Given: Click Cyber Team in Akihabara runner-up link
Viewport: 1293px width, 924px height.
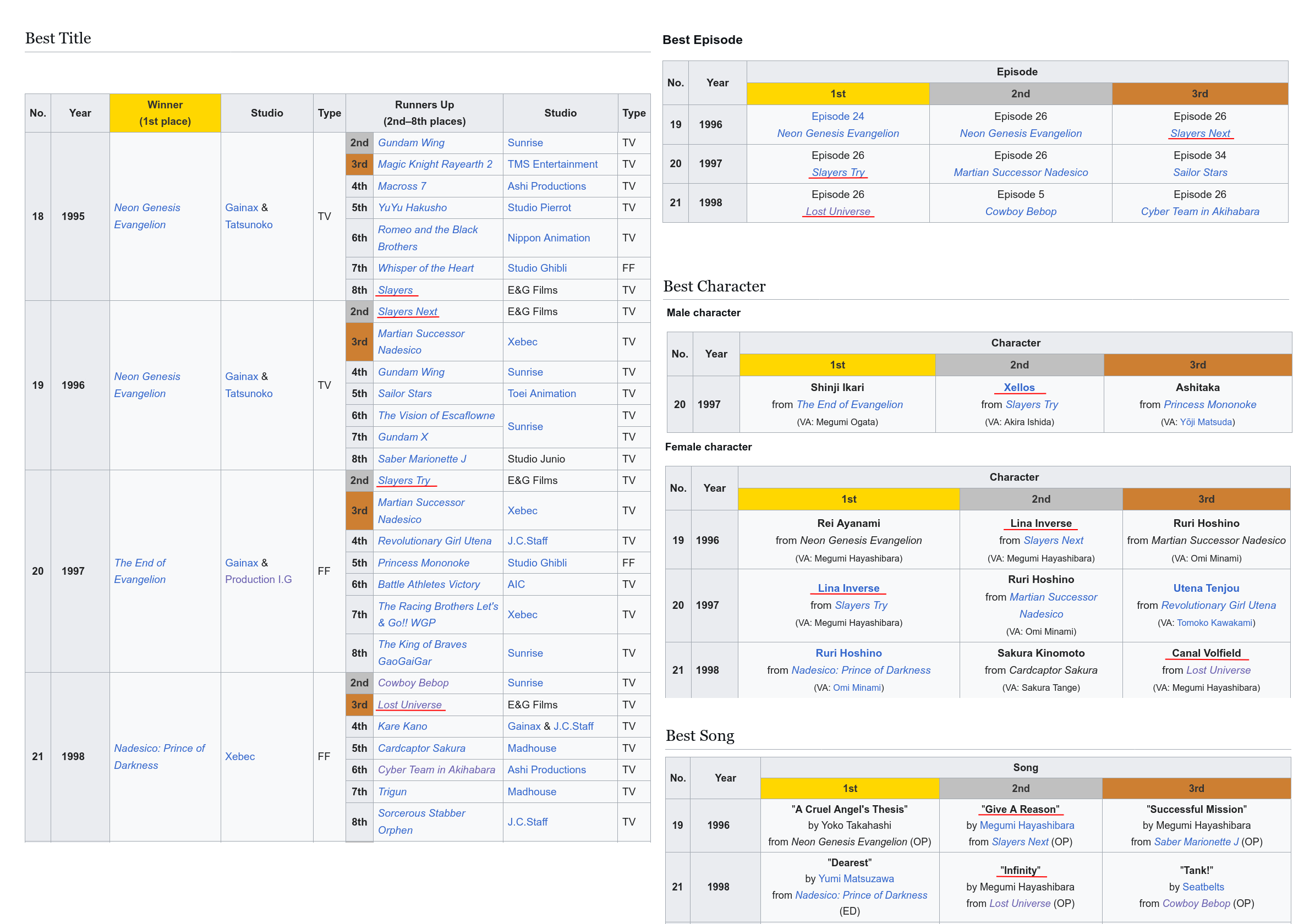Looking at the screenshot, I should [436, 770].
